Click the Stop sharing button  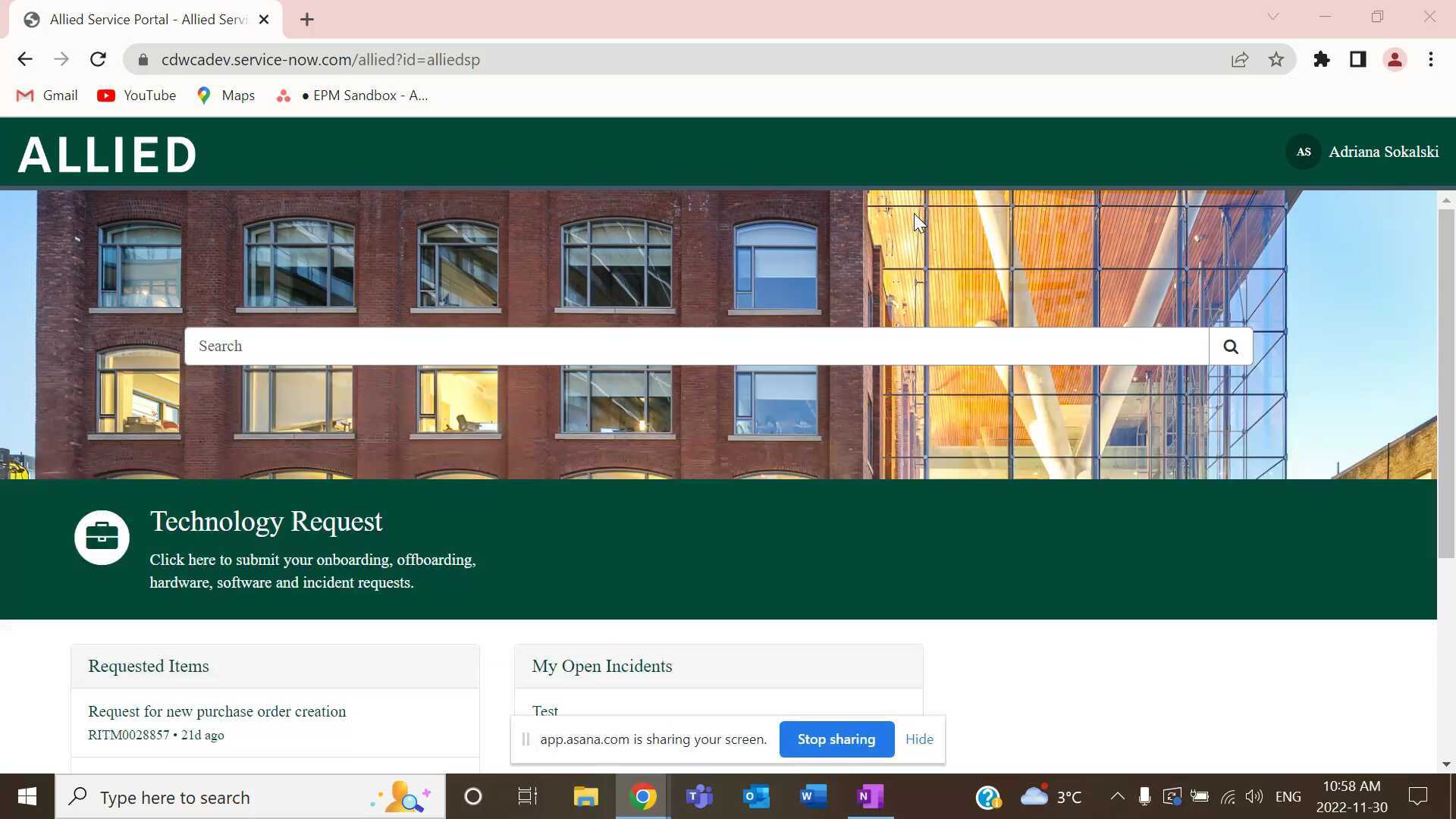[836, 739]
